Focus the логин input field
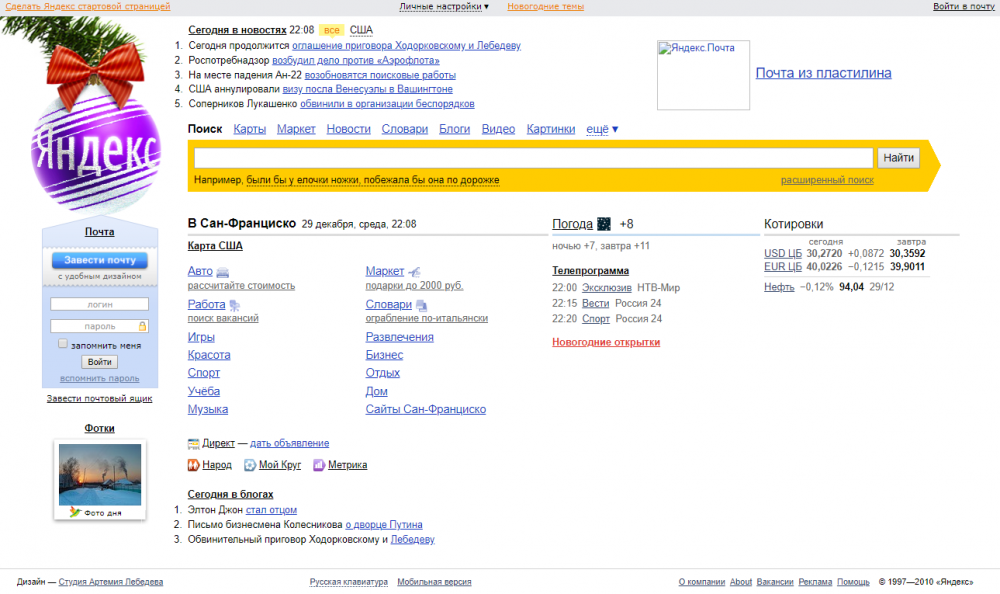 click(99, 304)
